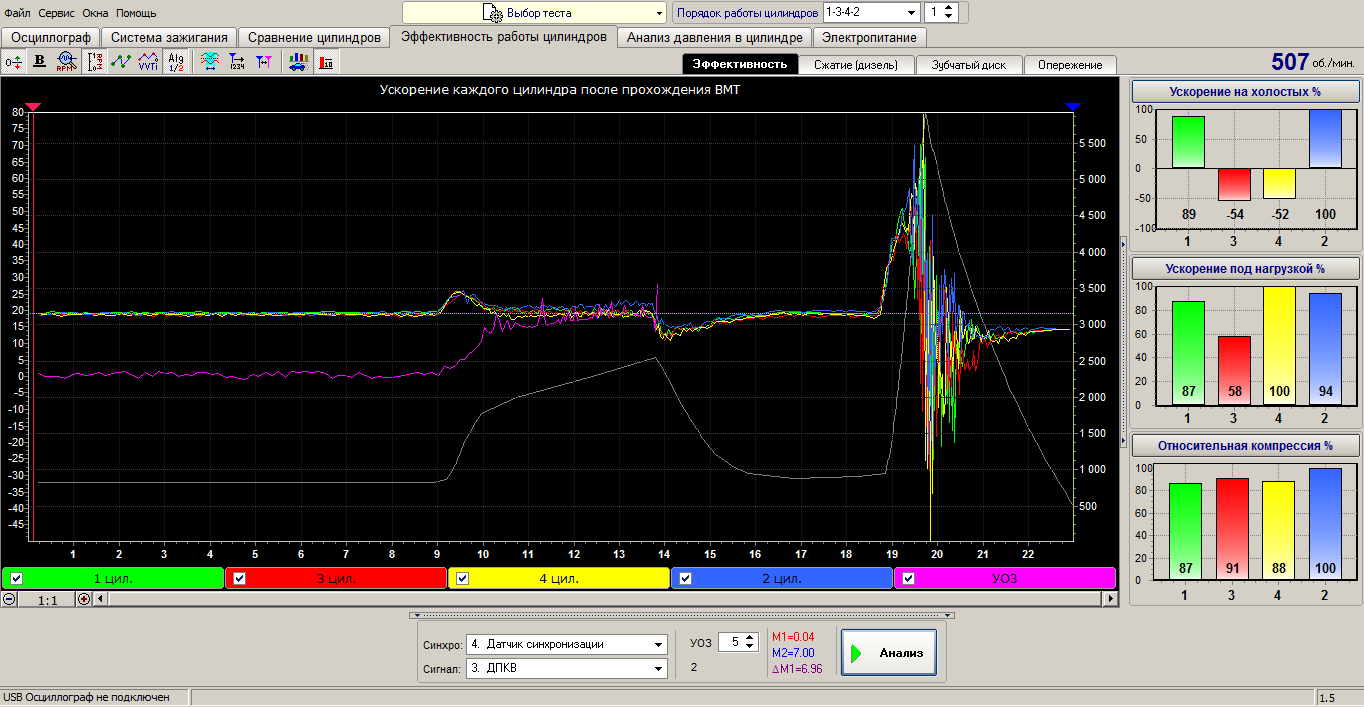
Task: Open the Выбор теста dropdown
Action: (x=534, y=13)
